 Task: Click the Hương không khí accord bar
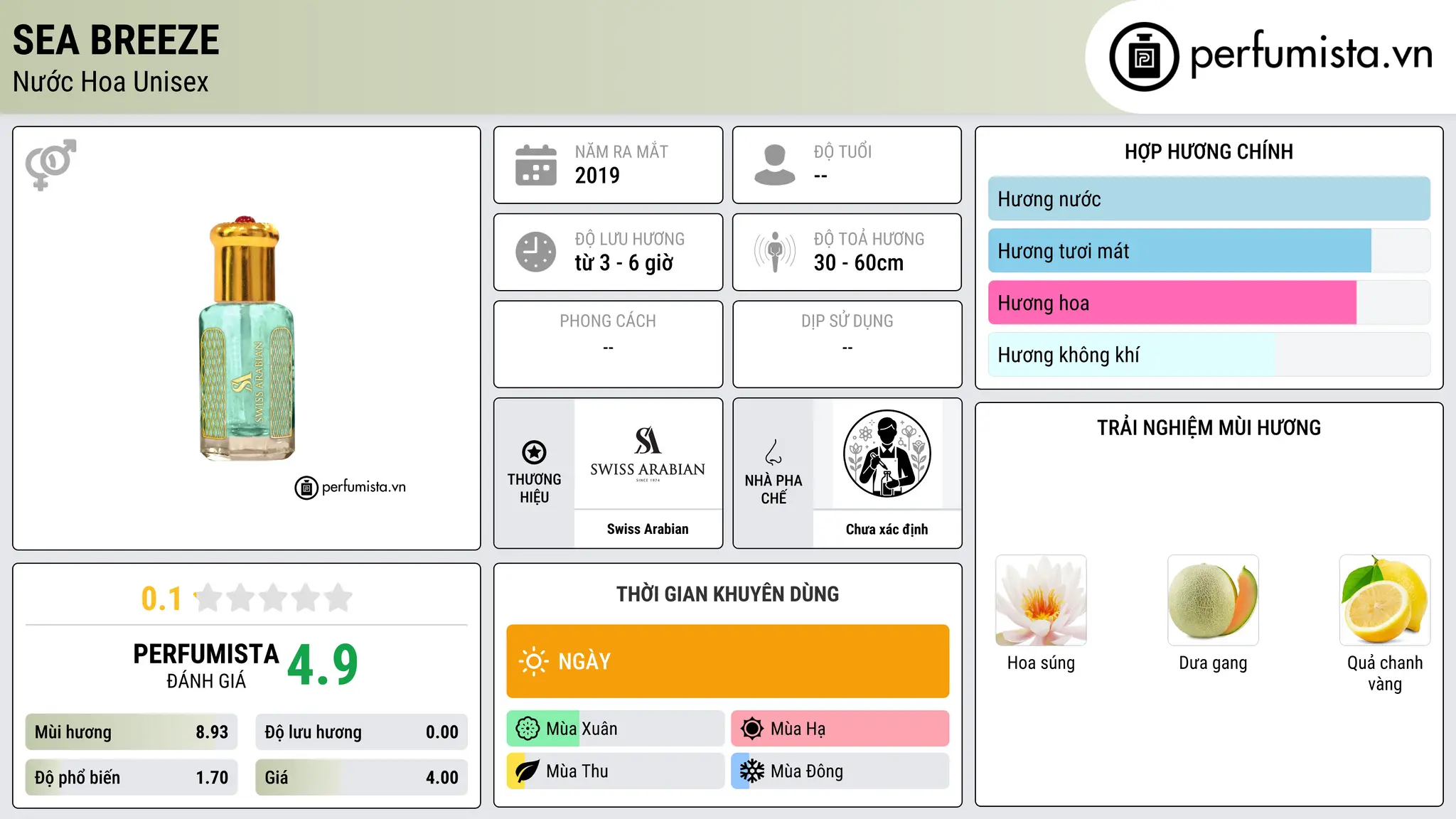coord(1209,355)
